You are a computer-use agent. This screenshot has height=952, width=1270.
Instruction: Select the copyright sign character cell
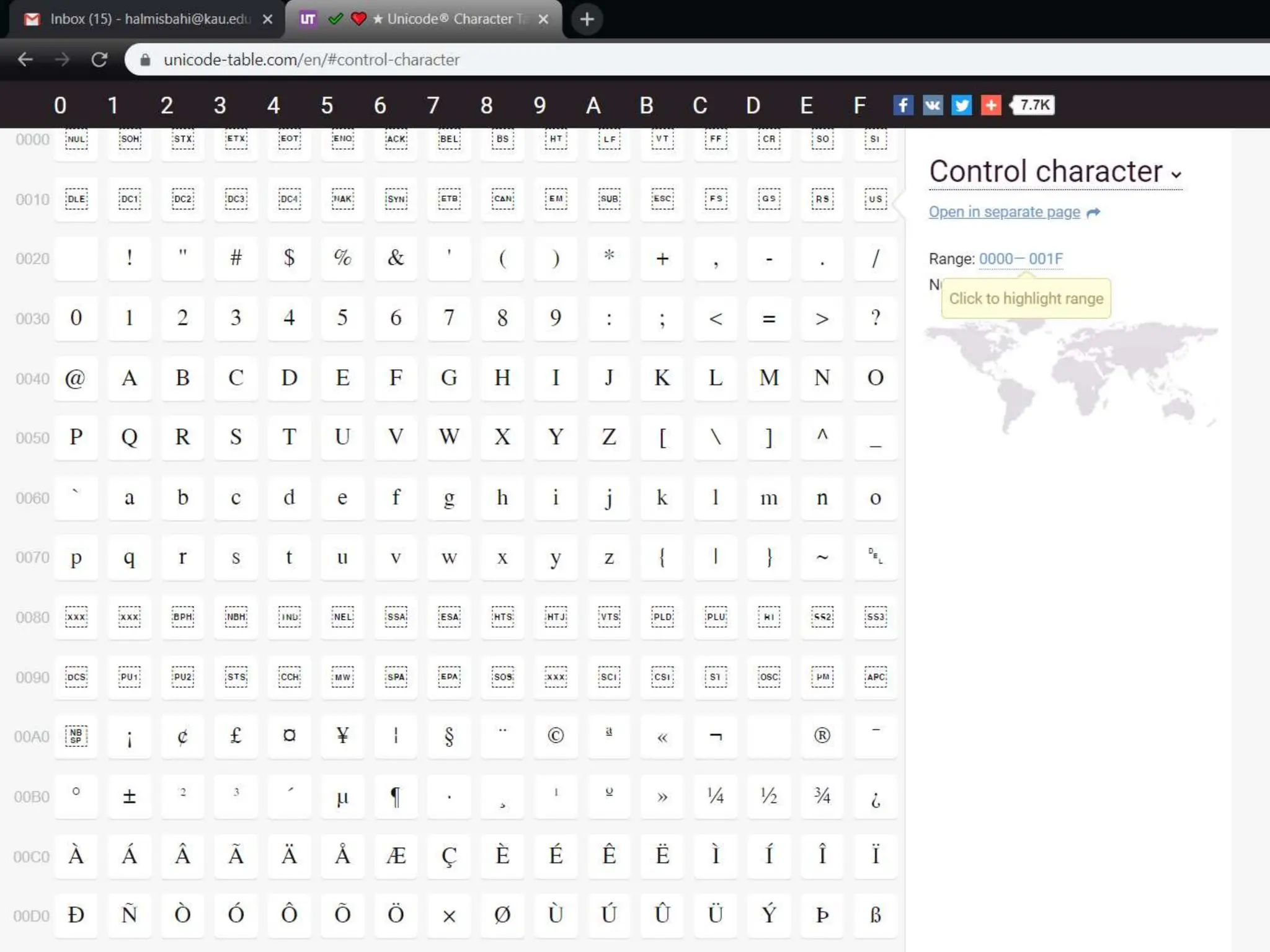click(x=556, y=736)
